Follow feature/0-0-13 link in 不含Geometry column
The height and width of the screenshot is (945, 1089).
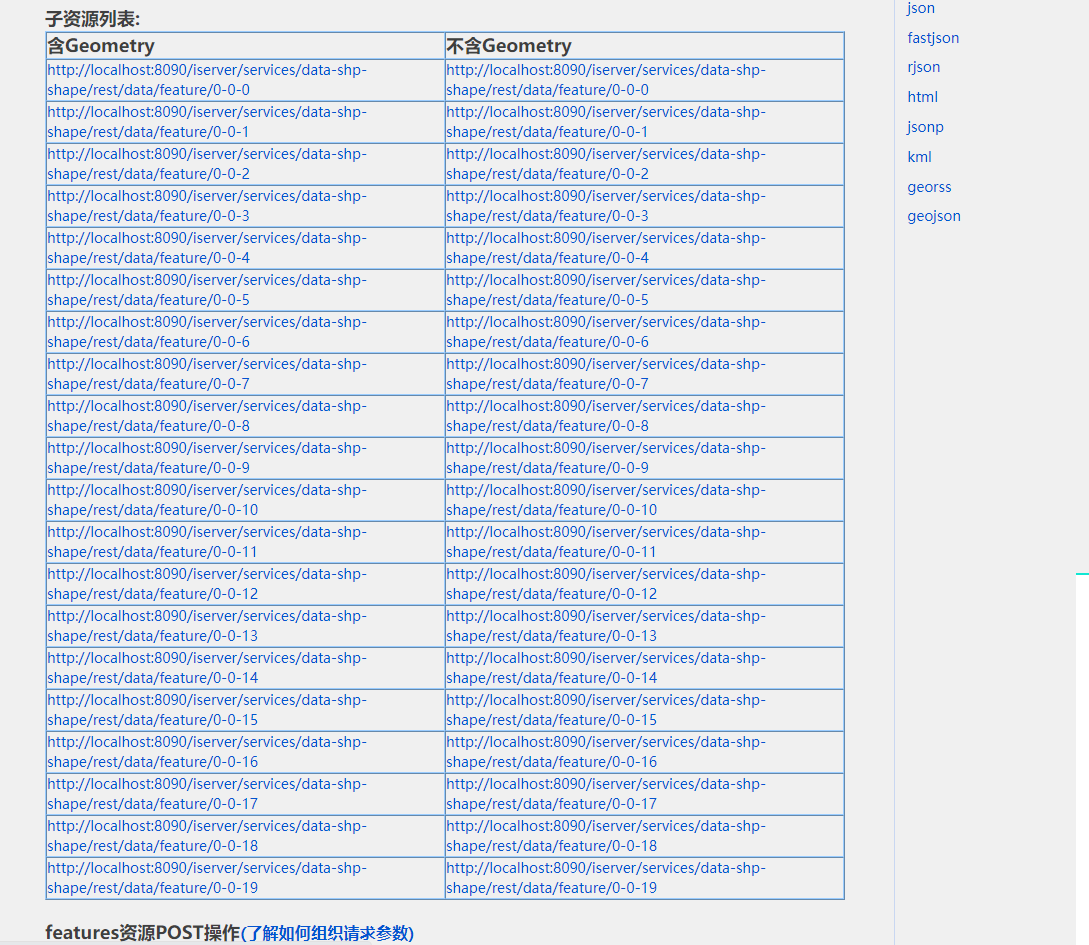coord(606,626)
